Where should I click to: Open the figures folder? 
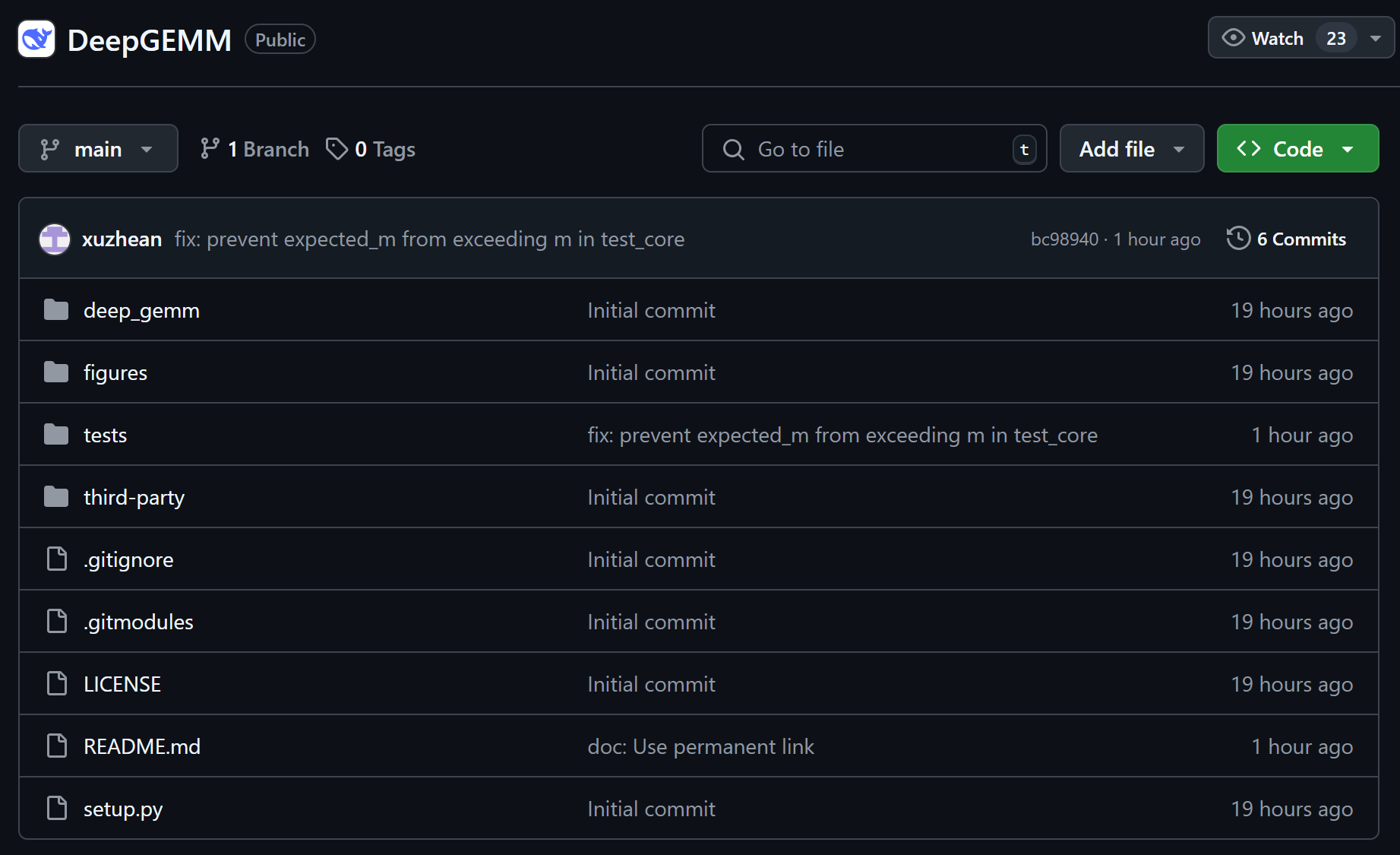tap(115, 372)
